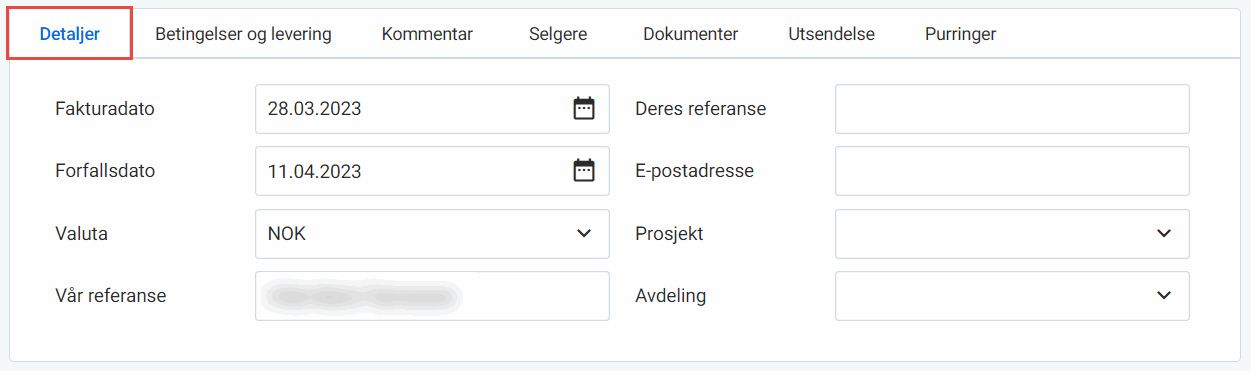Click the Fakturadato date field 28.03.2023
1251x371 pixels.
[x=432, y=109]
